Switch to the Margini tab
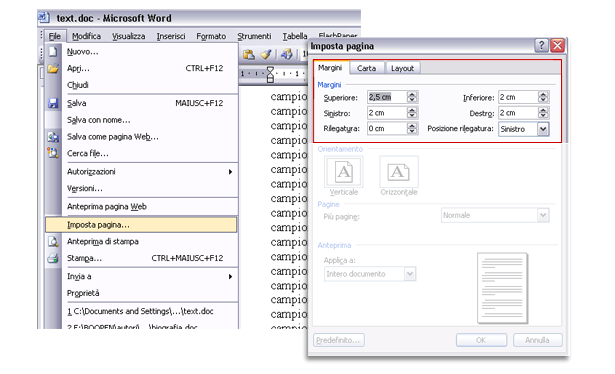615x374 pixels. [x=330, y=68]
